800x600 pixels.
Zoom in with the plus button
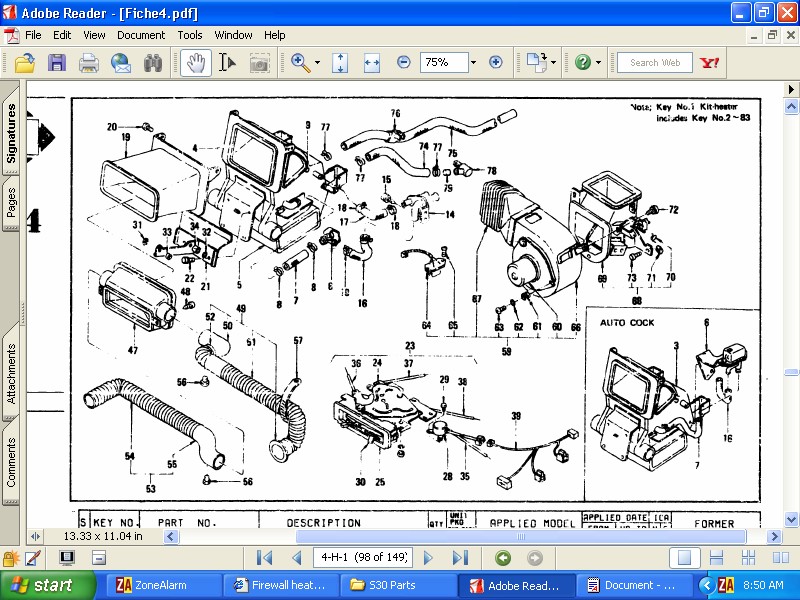coord(495,62)
